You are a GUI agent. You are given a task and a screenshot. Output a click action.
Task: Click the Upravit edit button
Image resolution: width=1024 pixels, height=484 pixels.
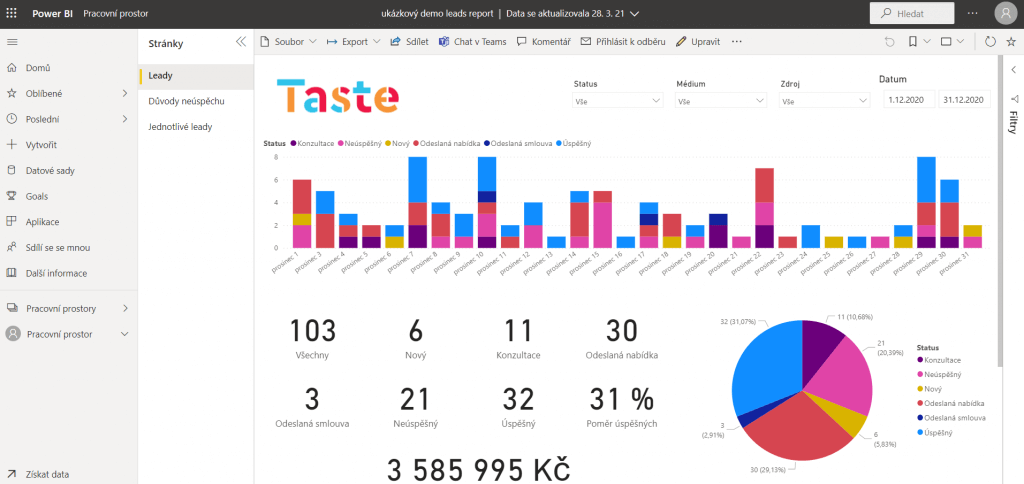(698, 42)
